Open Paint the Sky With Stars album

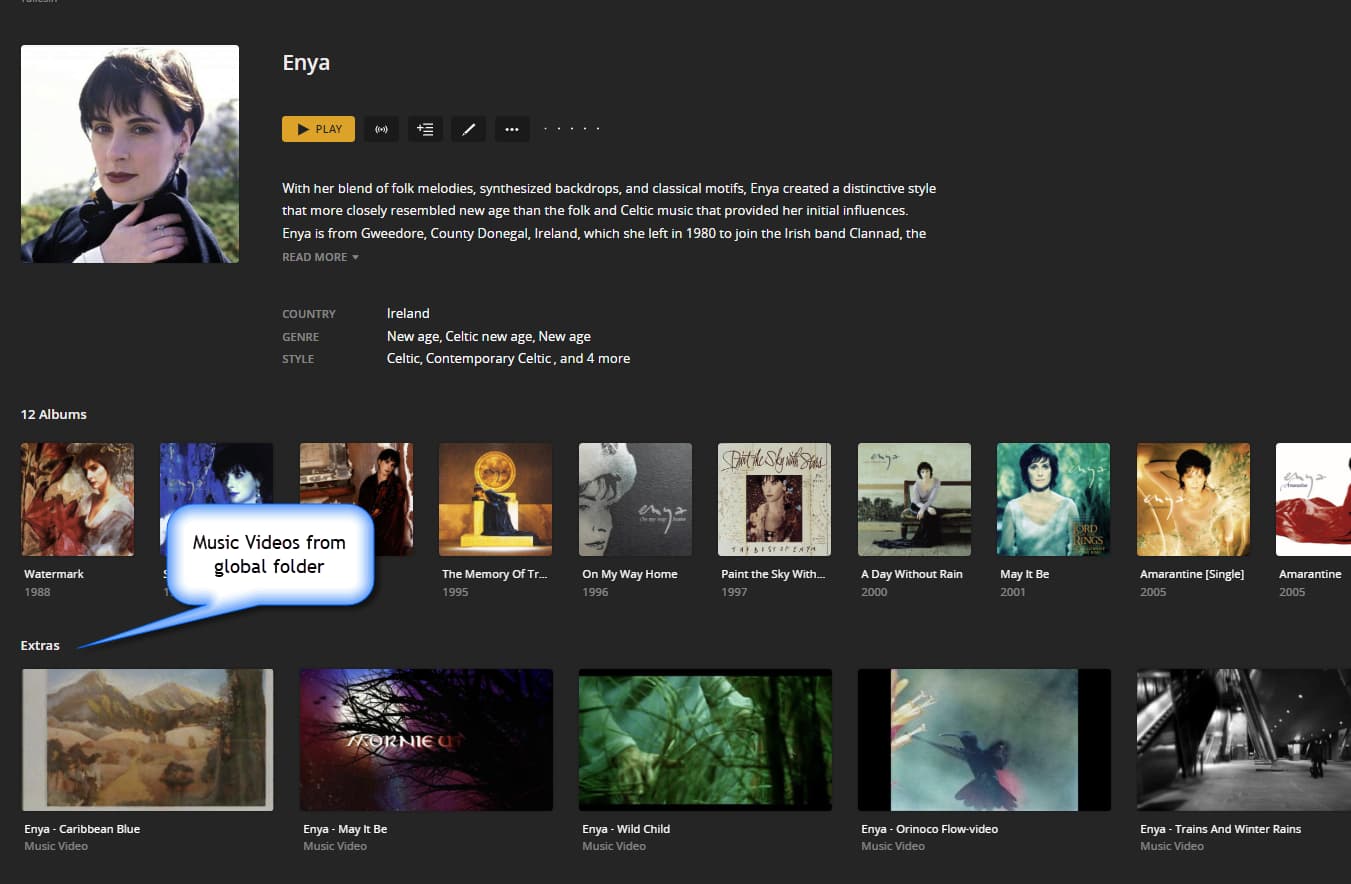point(774,499)
